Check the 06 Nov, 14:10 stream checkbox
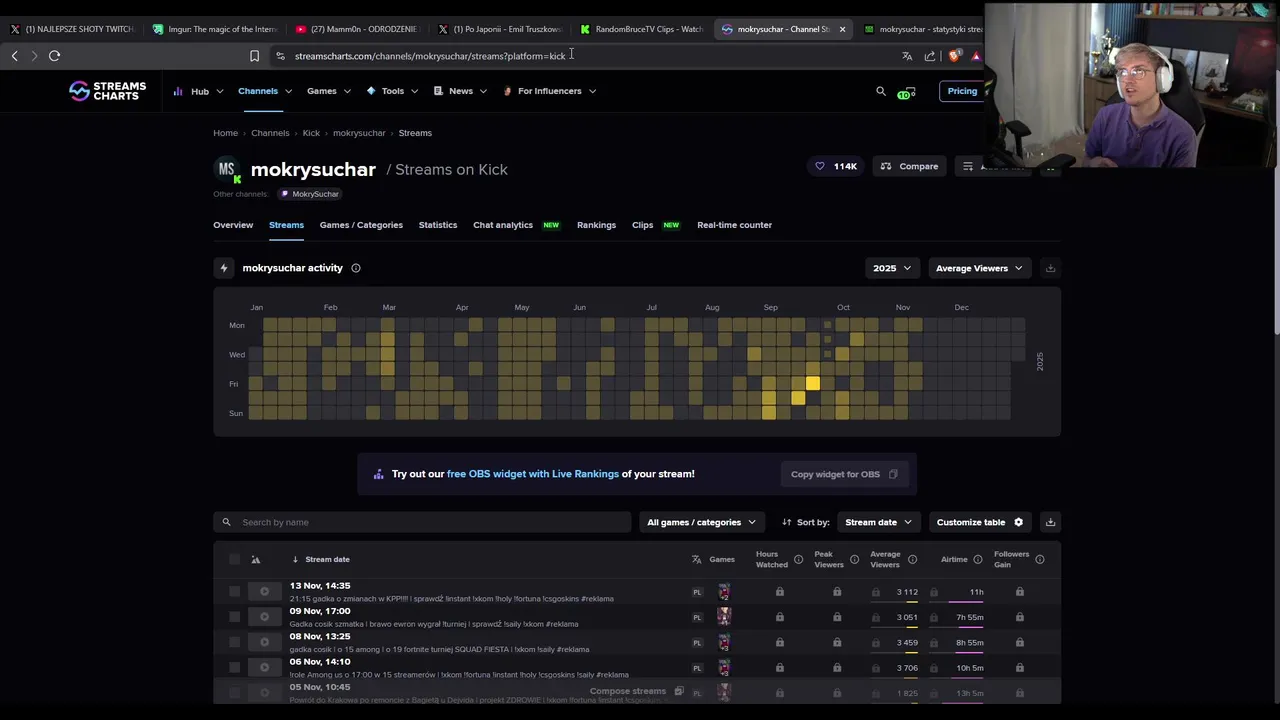Image resolution: width=1280 pixels, height=720 pixels. (234, 668)
